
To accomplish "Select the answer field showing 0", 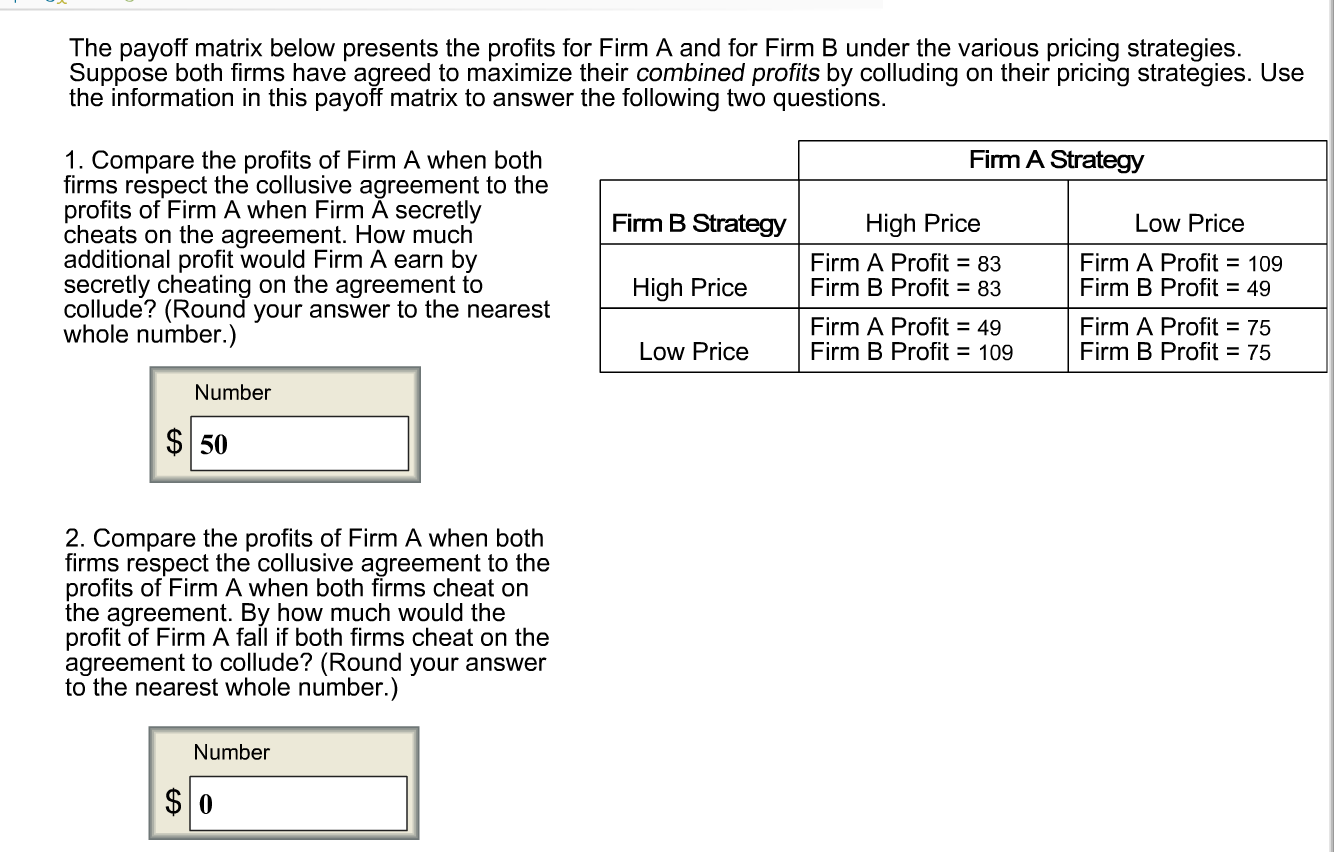I will (x=298, y=802).
